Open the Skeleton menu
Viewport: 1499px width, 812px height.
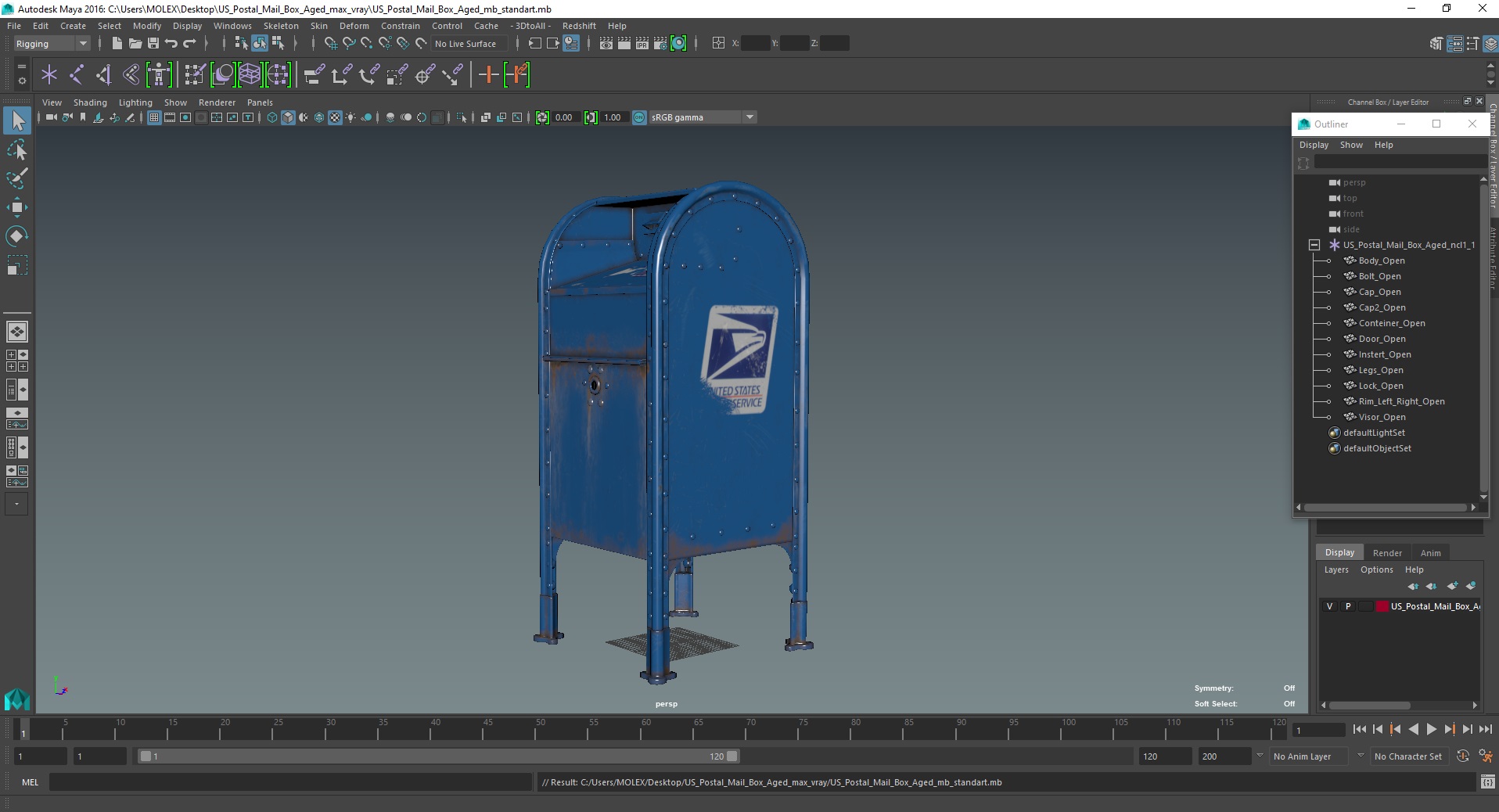tap(281, 26)
